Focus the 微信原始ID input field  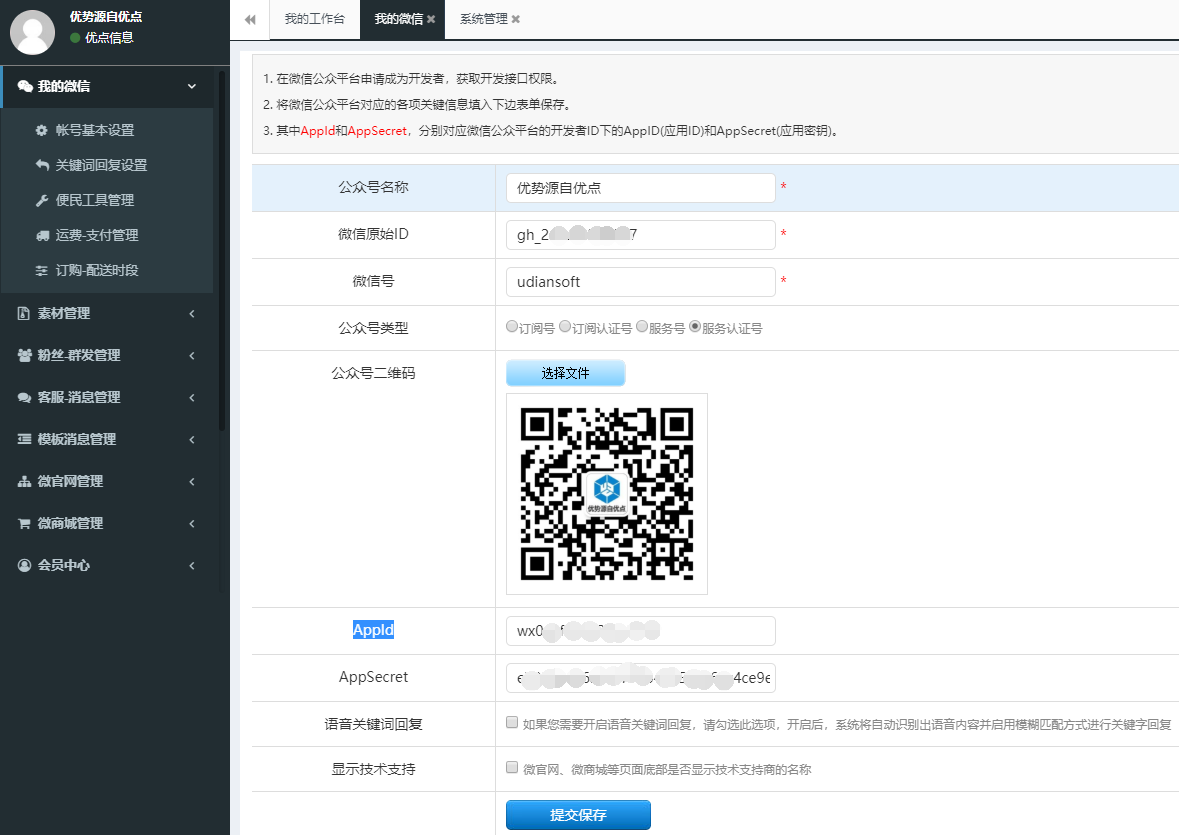[641, 234]
